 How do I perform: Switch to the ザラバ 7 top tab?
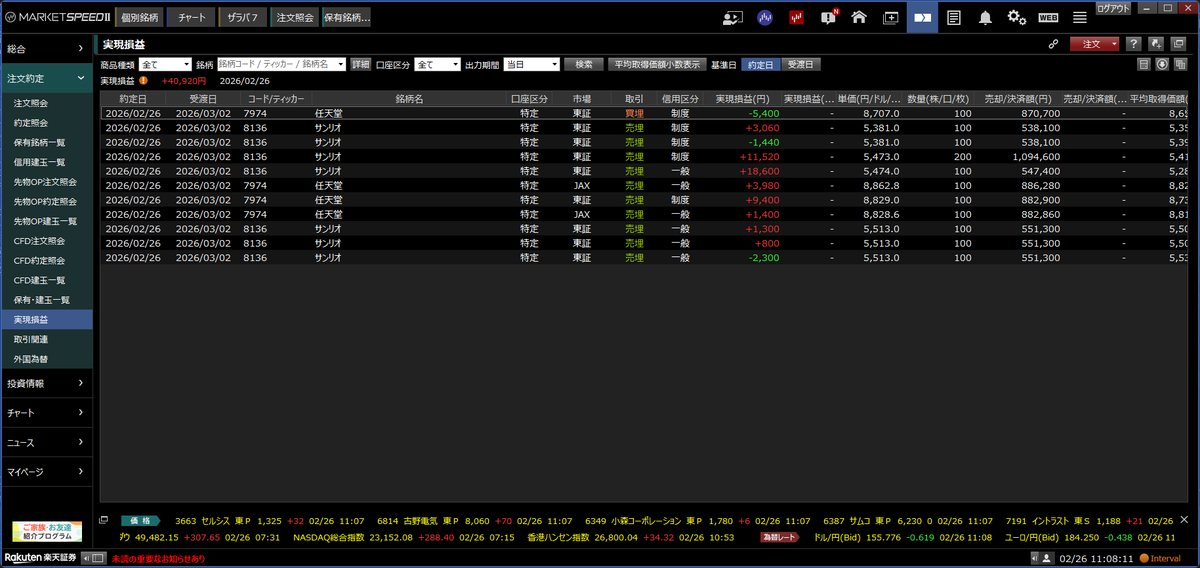[x=242, y=17]
